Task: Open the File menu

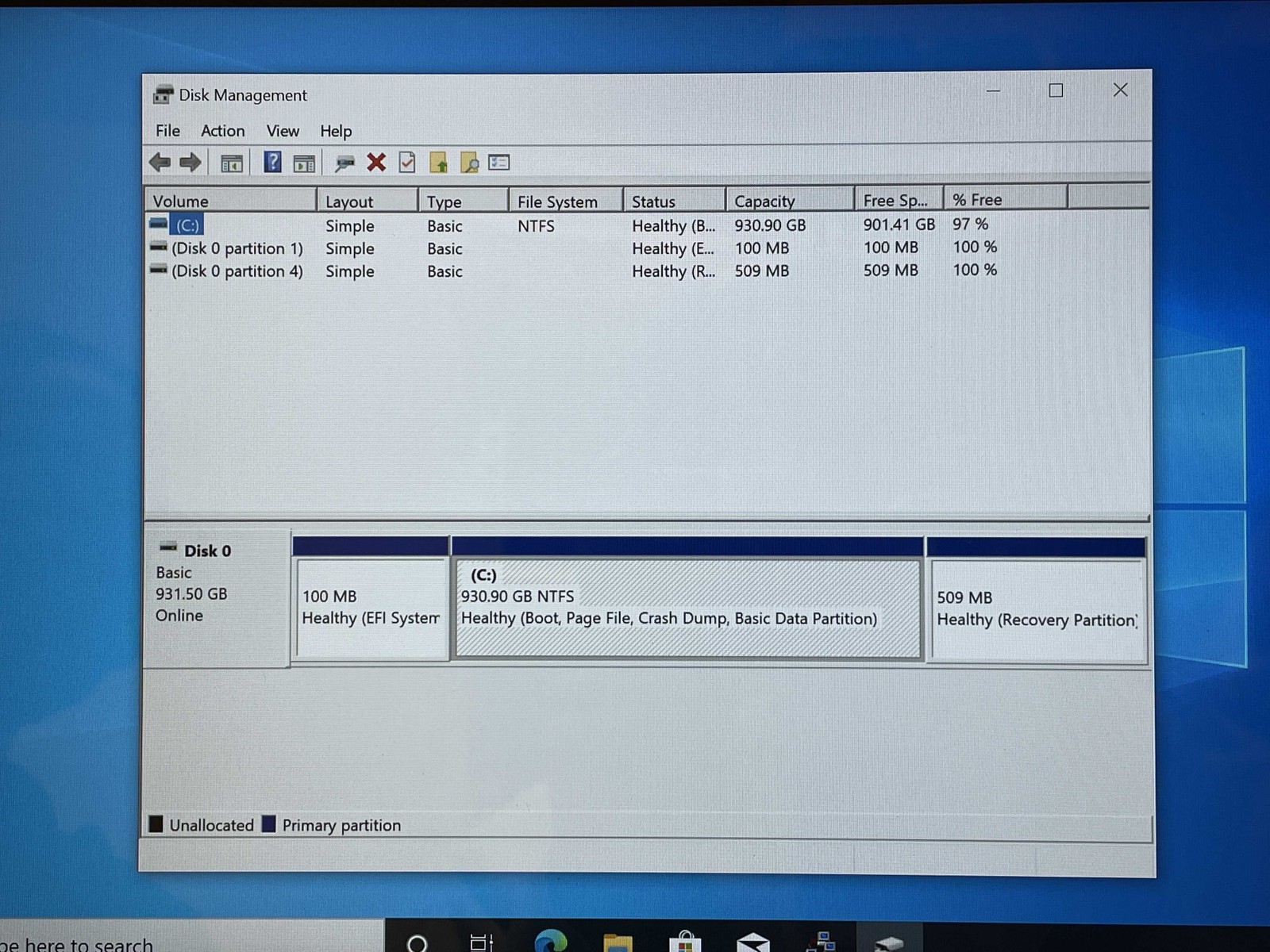Action: [167, 131]
